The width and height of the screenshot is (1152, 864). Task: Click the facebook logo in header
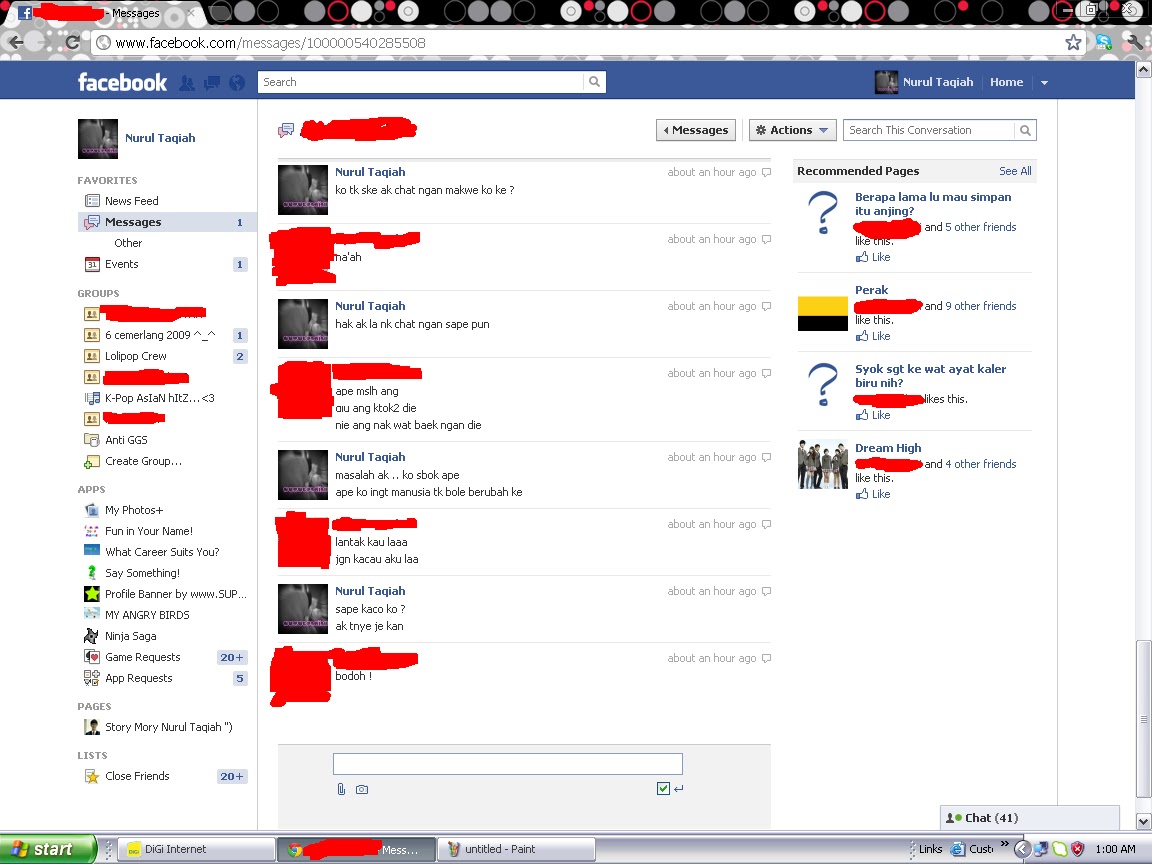click(x=122, y=82)
